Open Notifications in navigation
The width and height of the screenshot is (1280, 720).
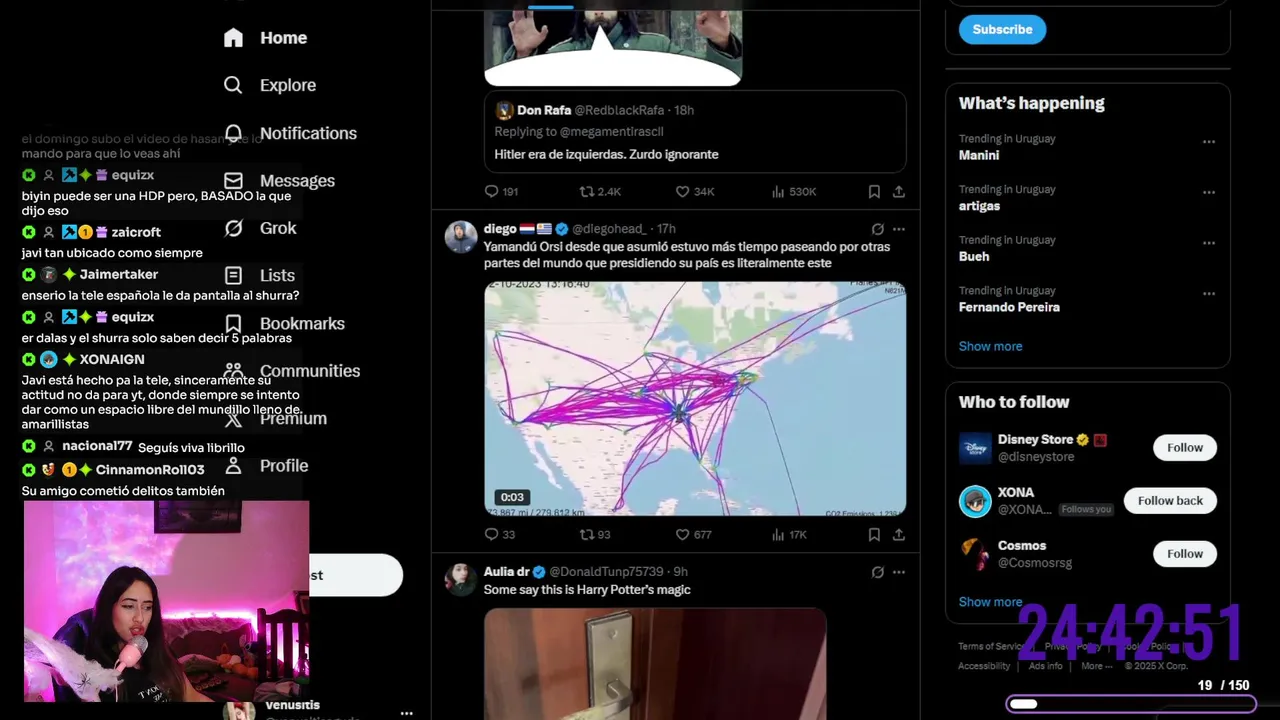(x=308, y=133)
